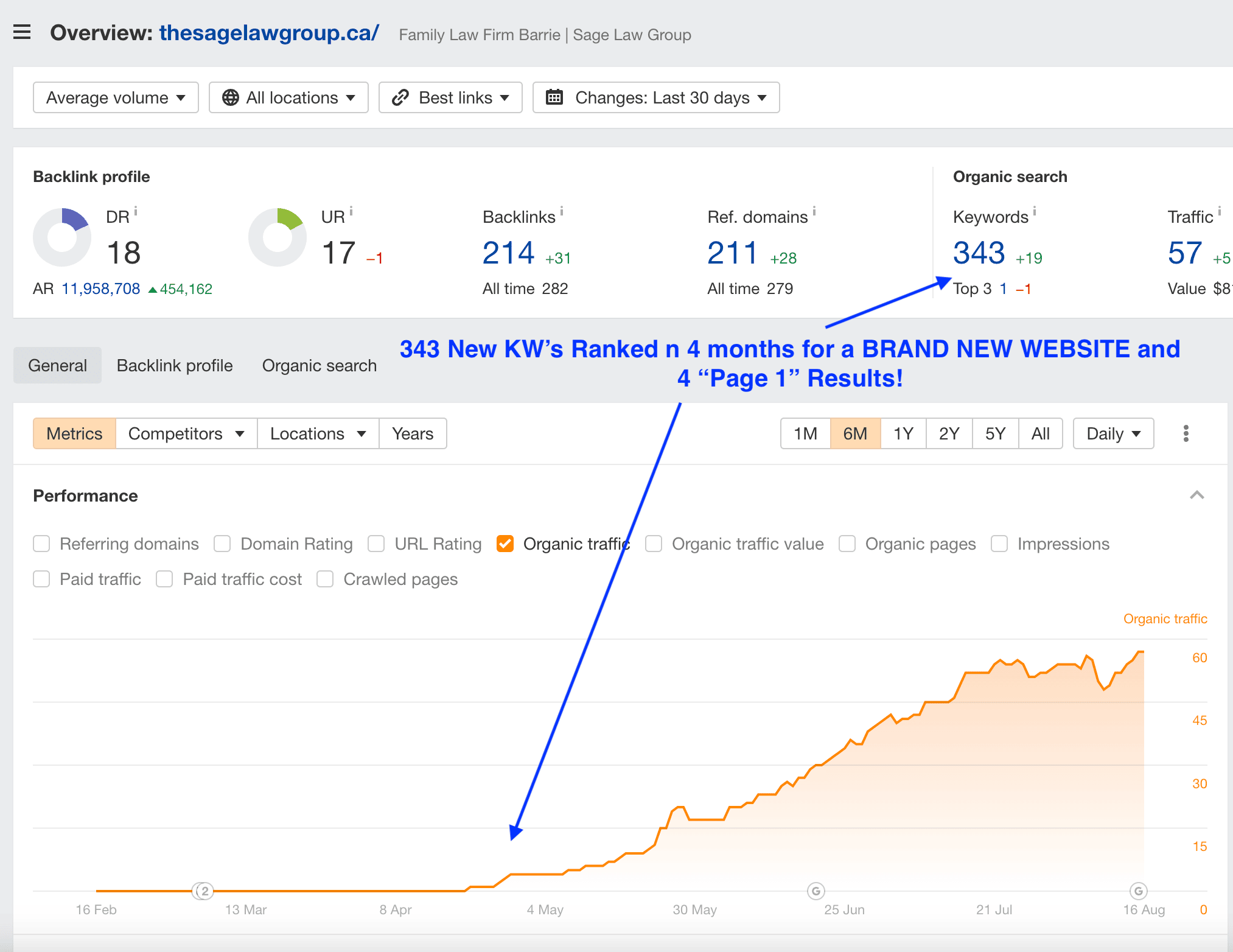Expand the Changes: Last 30 days dropdown

656,97
